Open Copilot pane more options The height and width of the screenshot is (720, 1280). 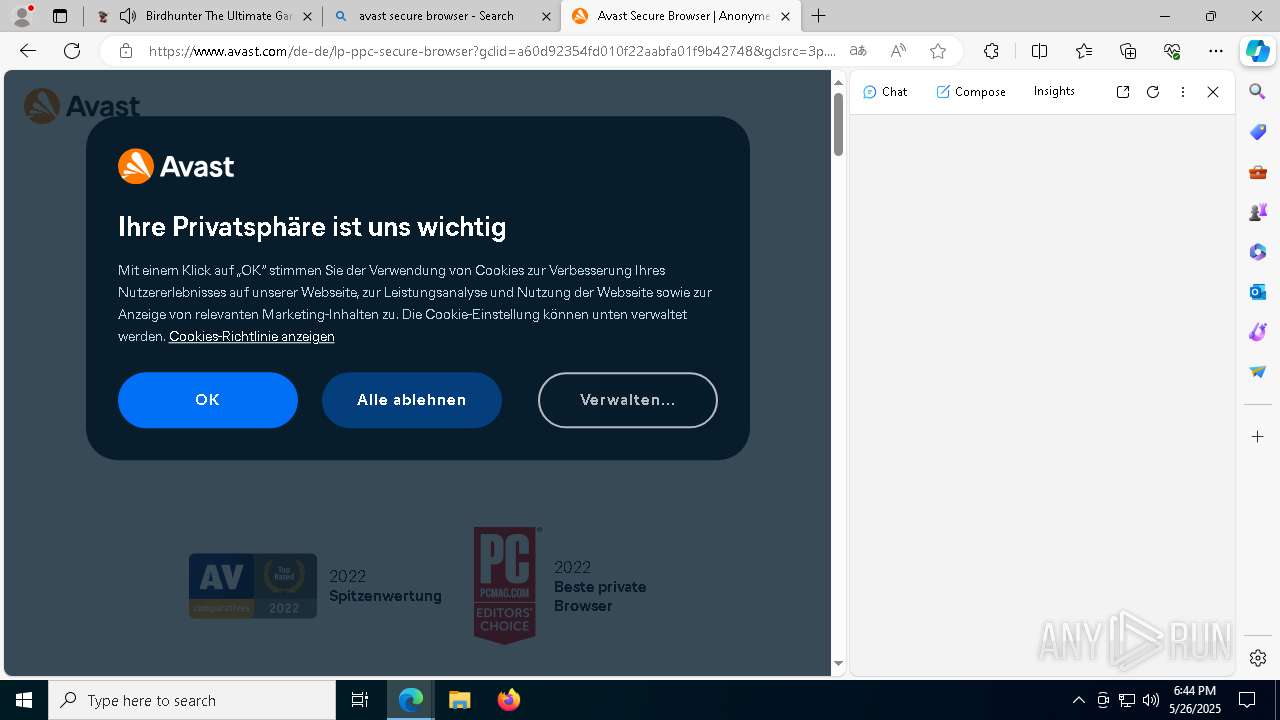(1183, 92)
